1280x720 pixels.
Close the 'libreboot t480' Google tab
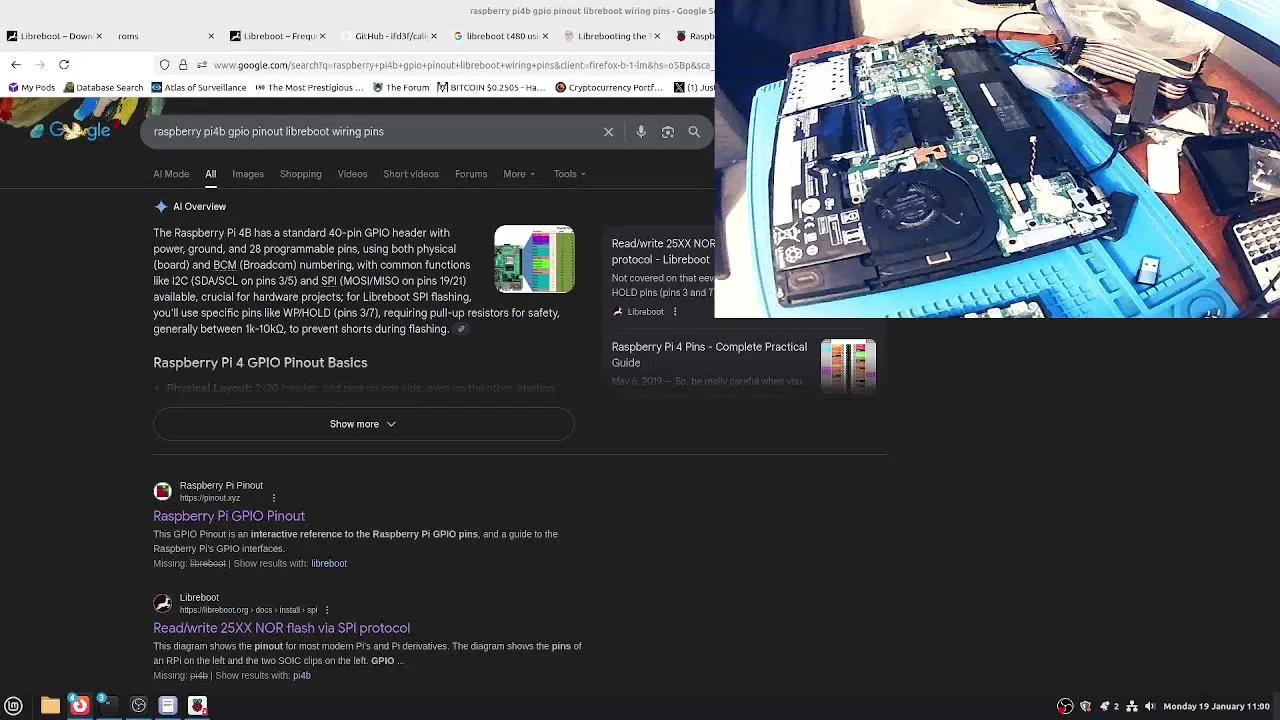546,36
